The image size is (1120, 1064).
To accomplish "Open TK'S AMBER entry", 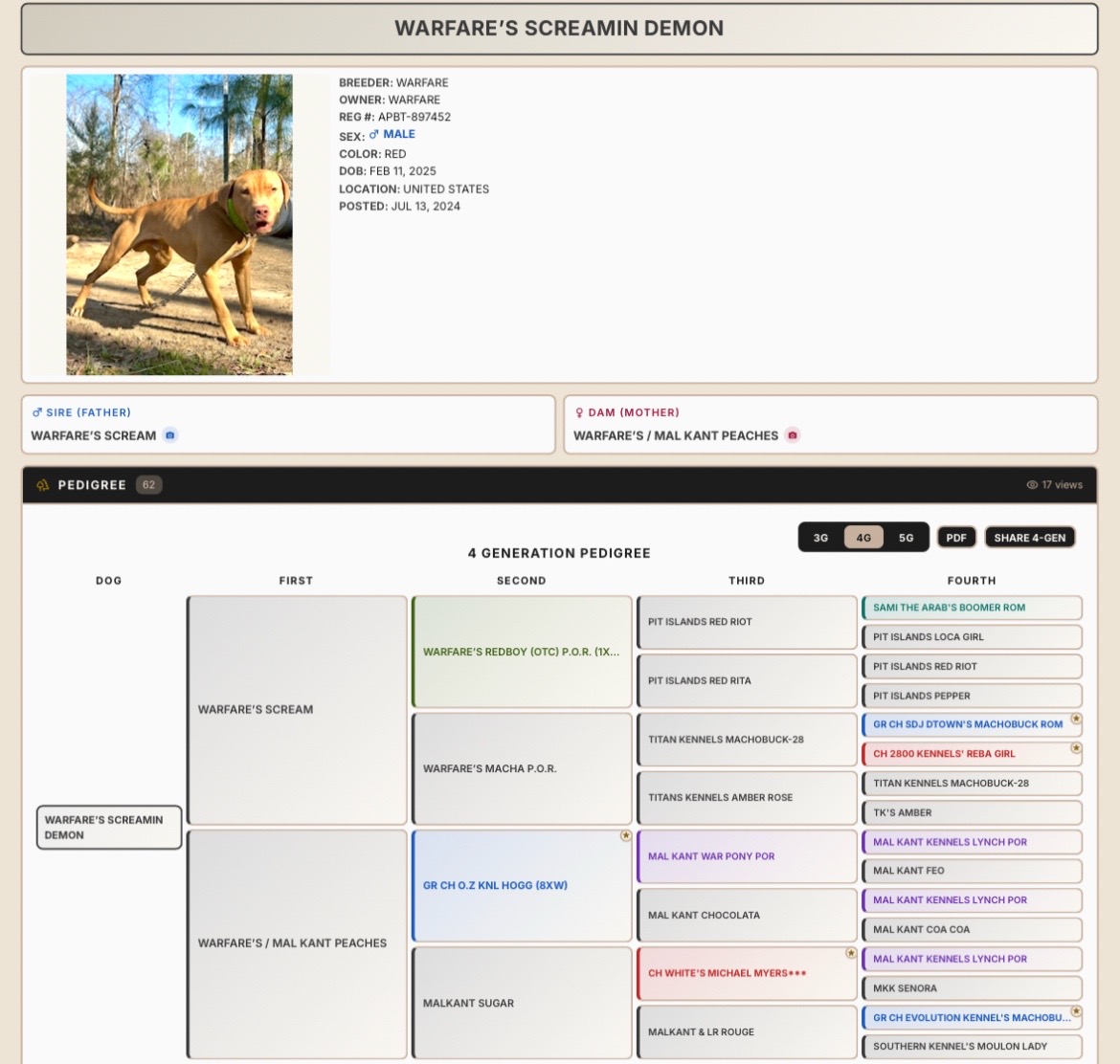I will pyautogui.click(x=972, y=812).
